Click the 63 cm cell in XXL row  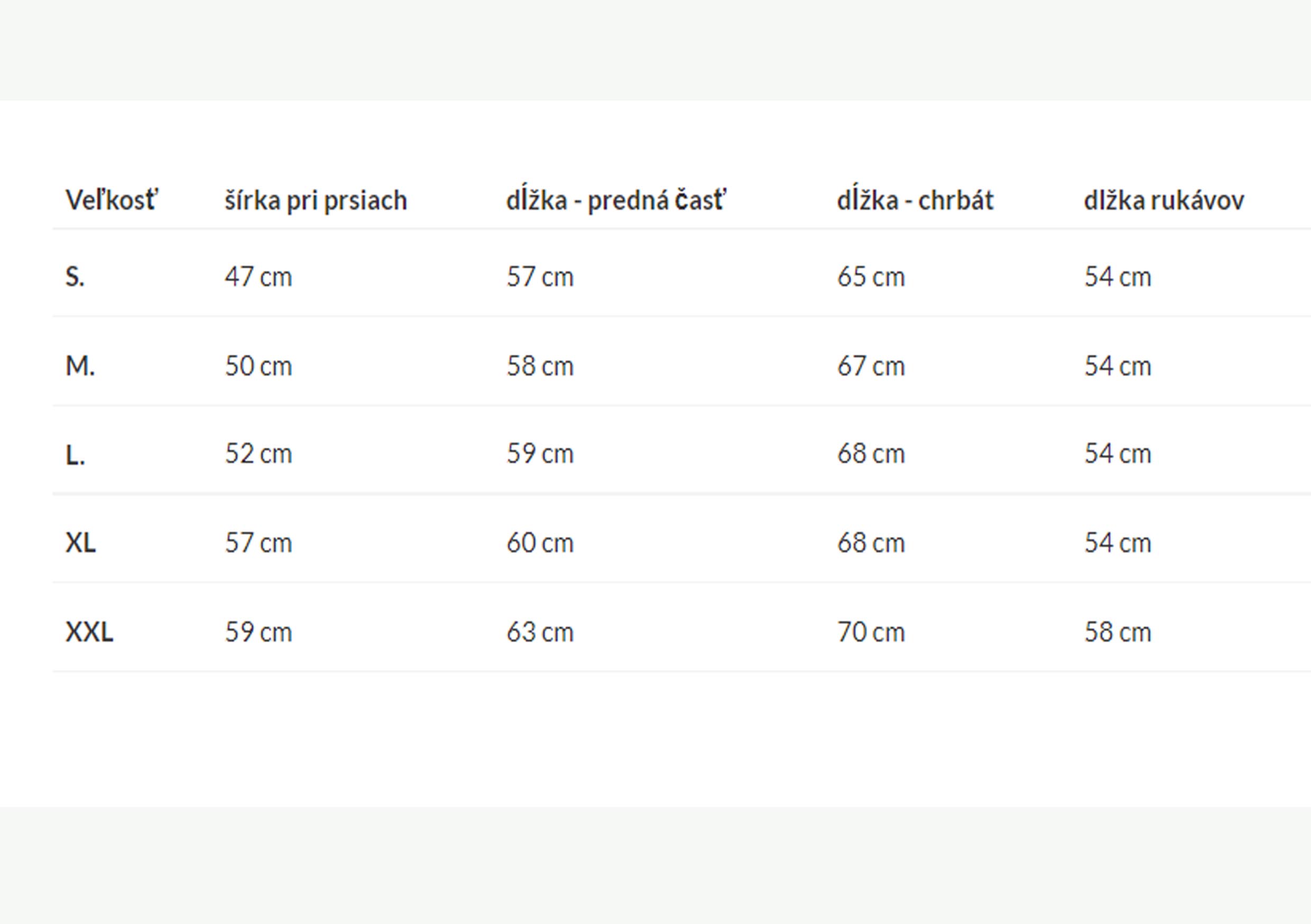tap(540, 632)
